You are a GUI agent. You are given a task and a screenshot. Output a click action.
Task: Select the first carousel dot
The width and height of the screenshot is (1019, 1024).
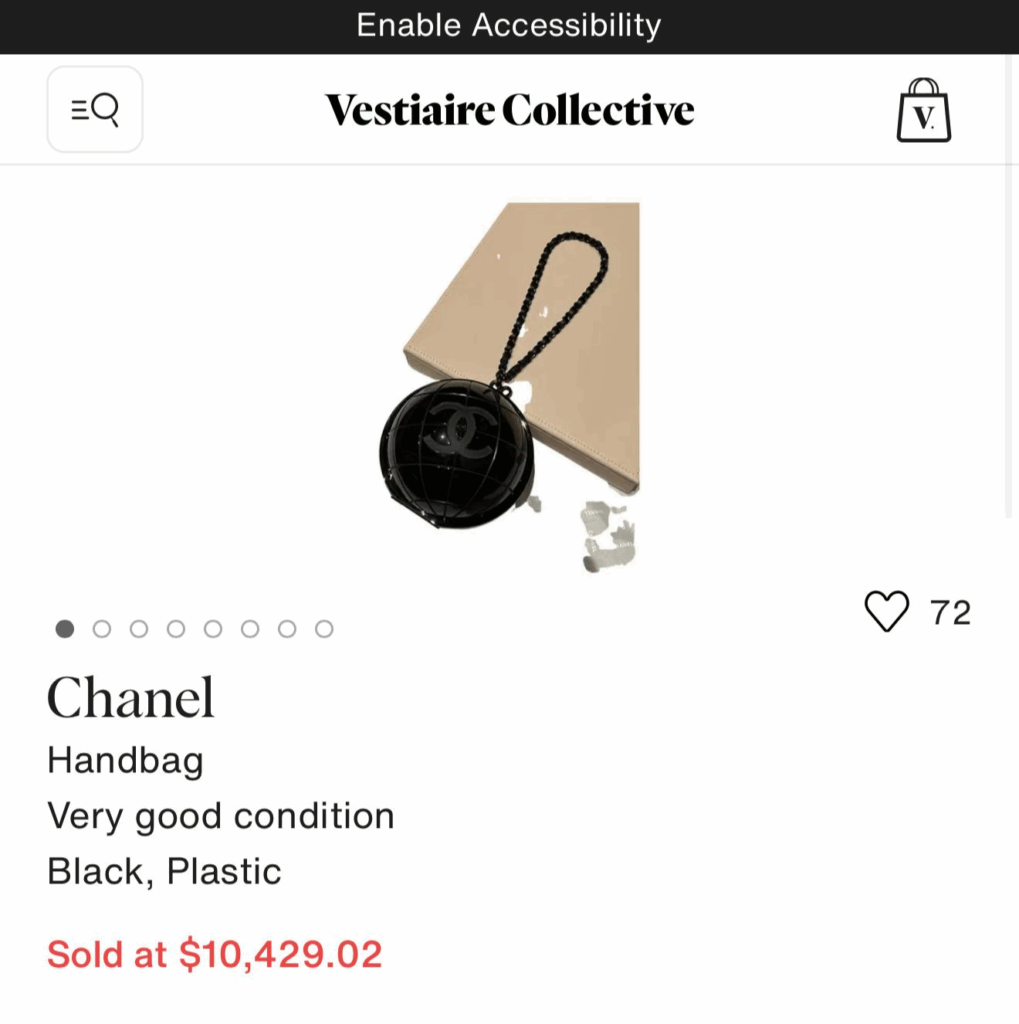65,629
